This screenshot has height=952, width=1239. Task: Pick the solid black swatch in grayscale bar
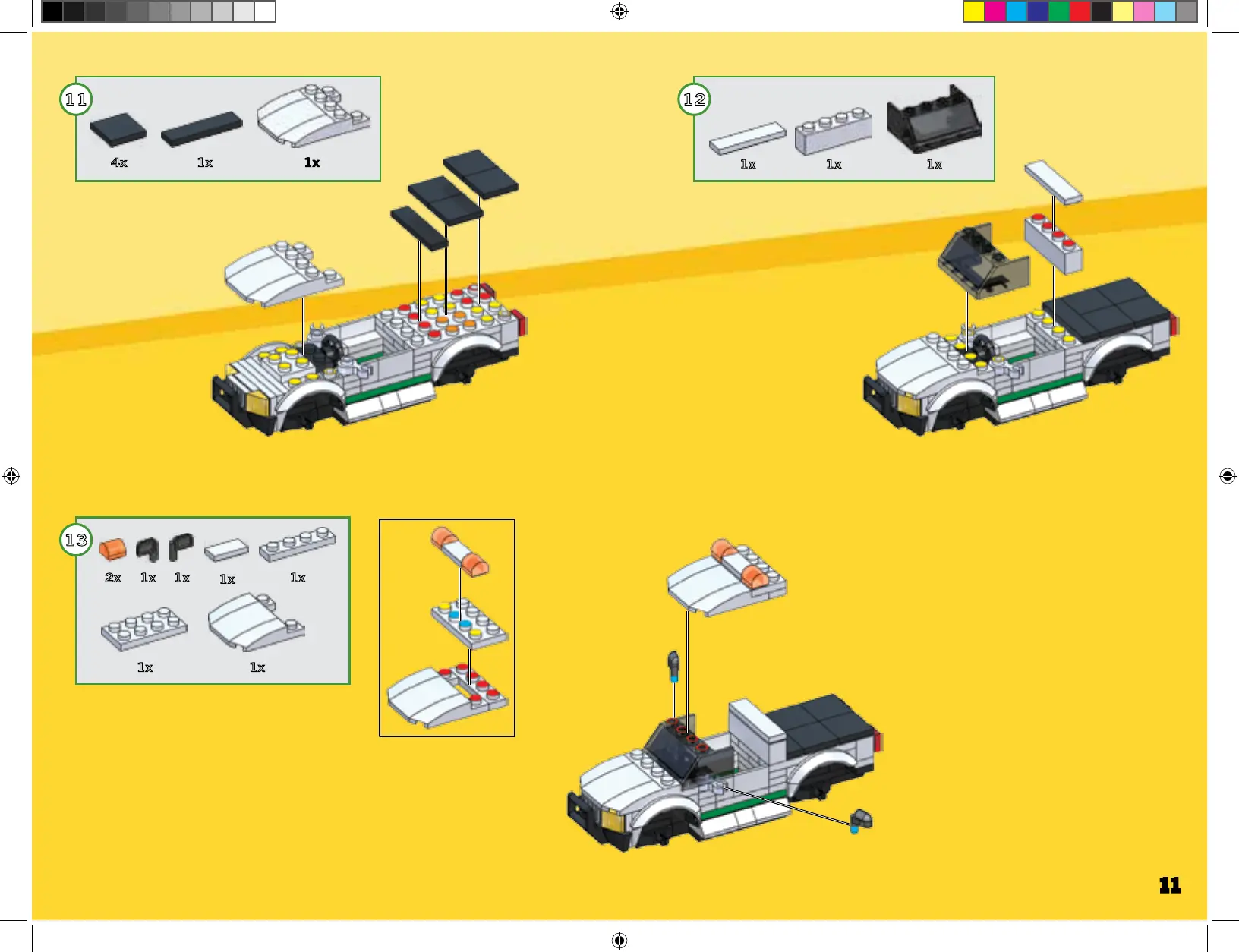tap(52, 11)
